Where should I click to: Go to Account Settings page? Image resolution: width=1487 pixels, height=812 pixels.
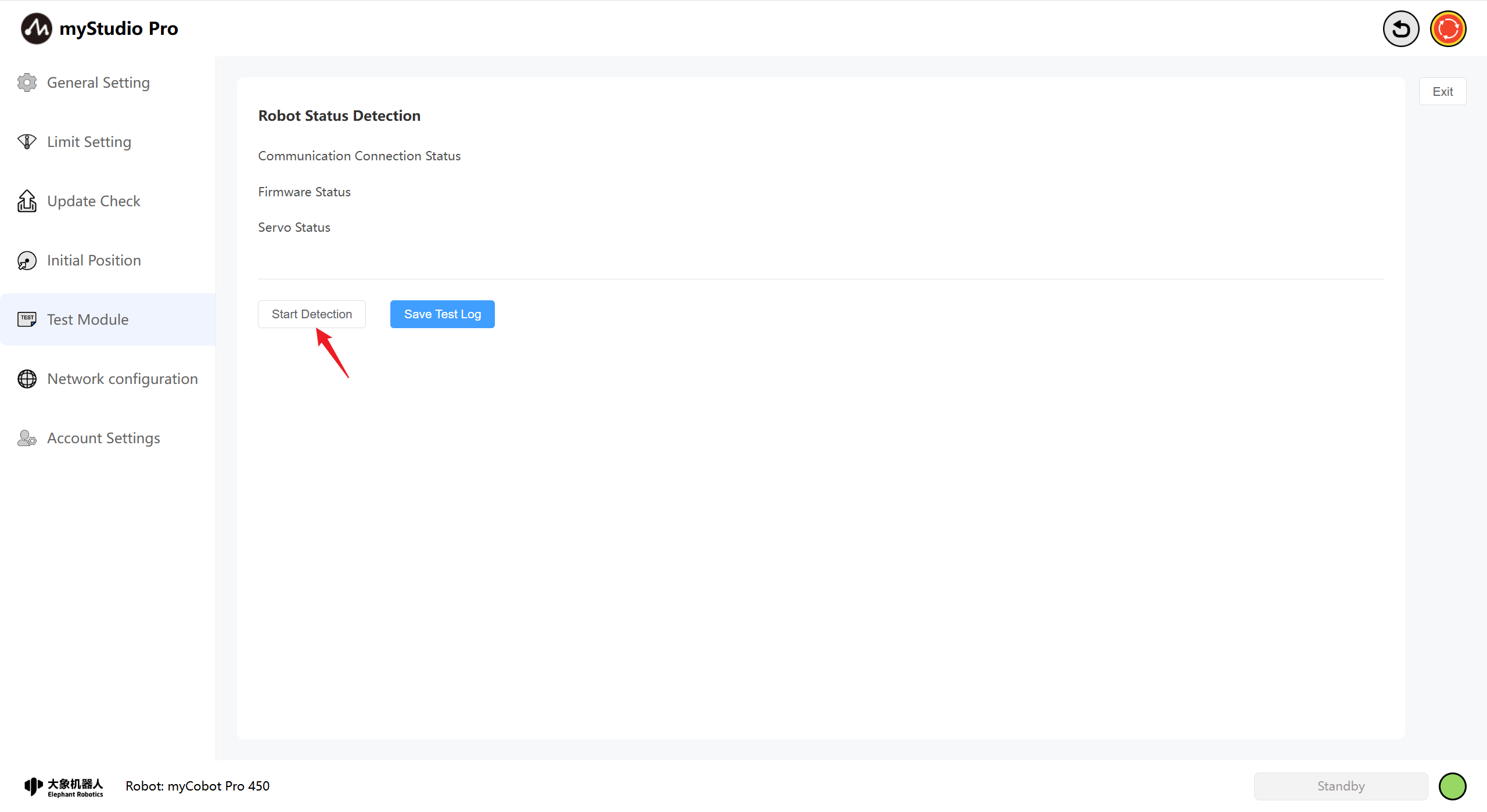(x=103, y=438)
